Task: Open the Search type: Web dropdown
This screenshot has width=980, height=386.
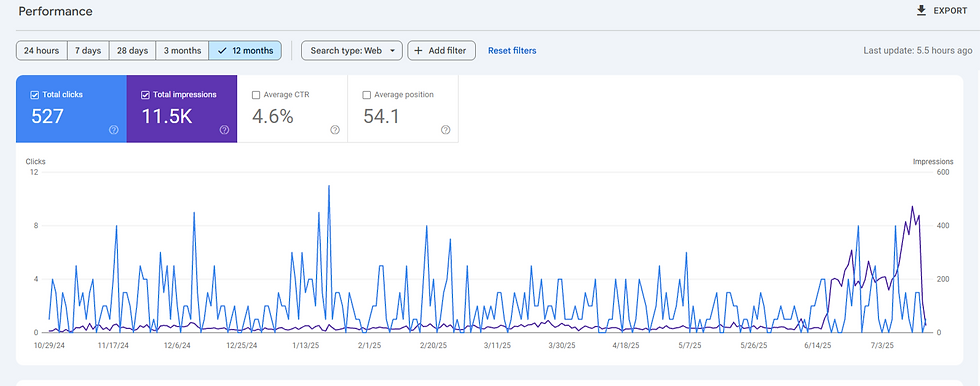Action: [352, 51]
